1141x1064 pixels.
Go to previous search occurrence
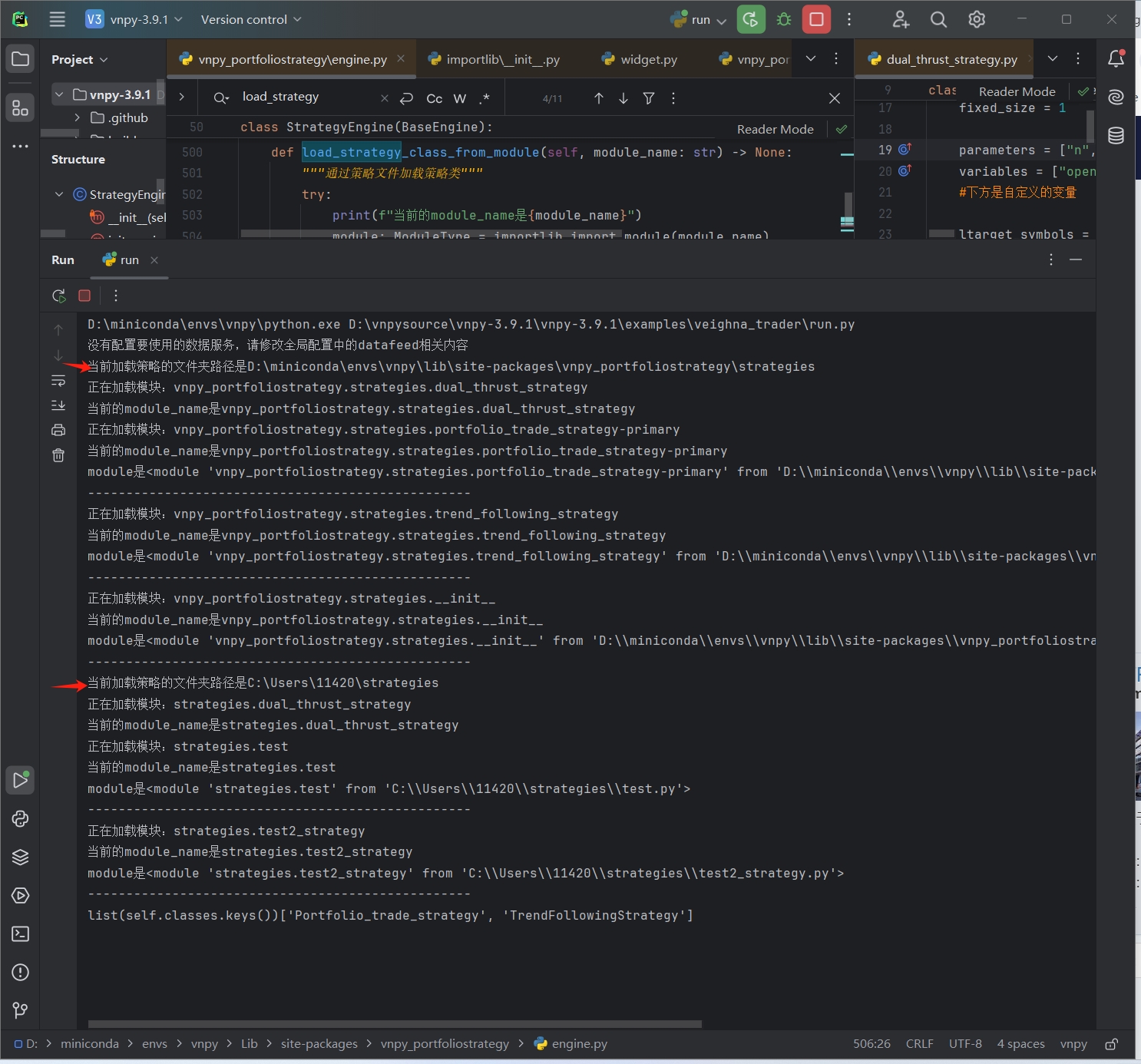(599, 98)
